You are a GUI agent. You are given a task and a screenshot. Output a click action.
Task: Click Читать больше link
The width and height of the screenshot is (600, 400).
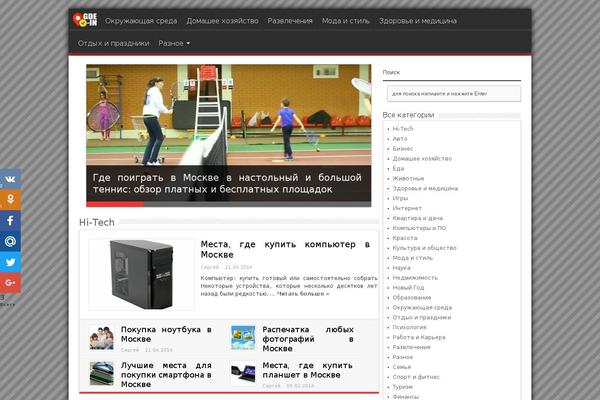[303, 294]
